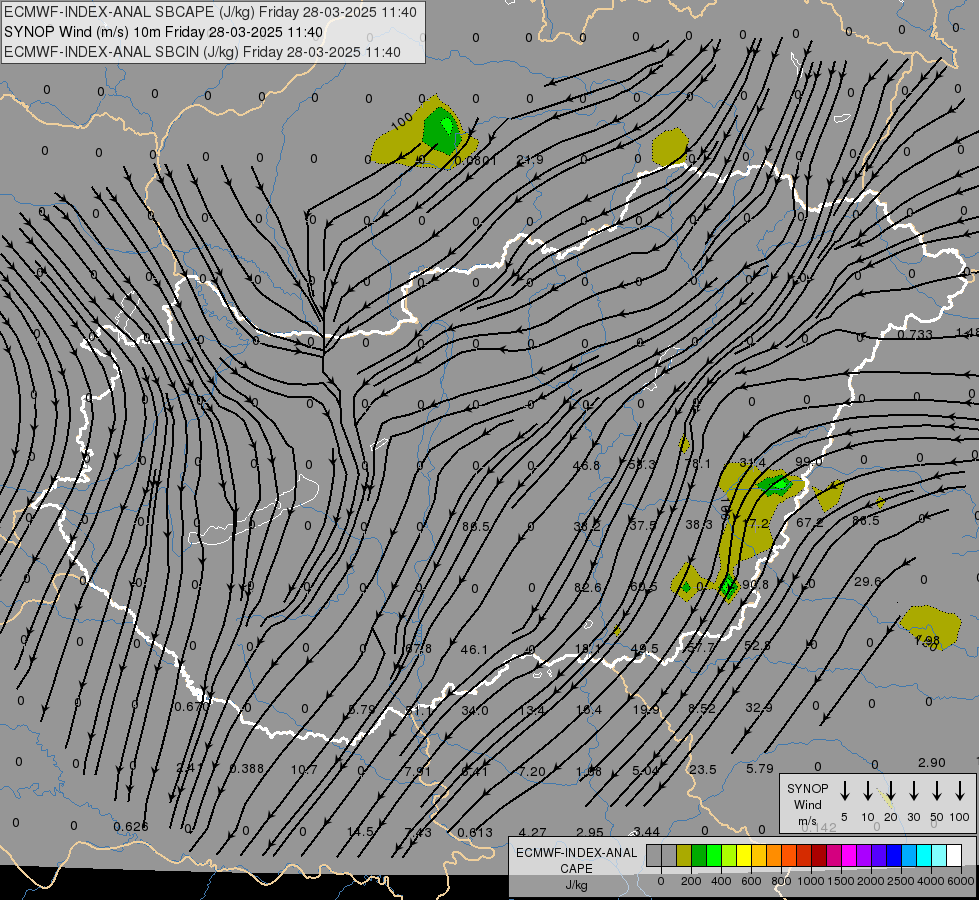Click the 'SYNOP Wind m/s' legend label
This screenshot has height=900, width=979.
point(807,804)
